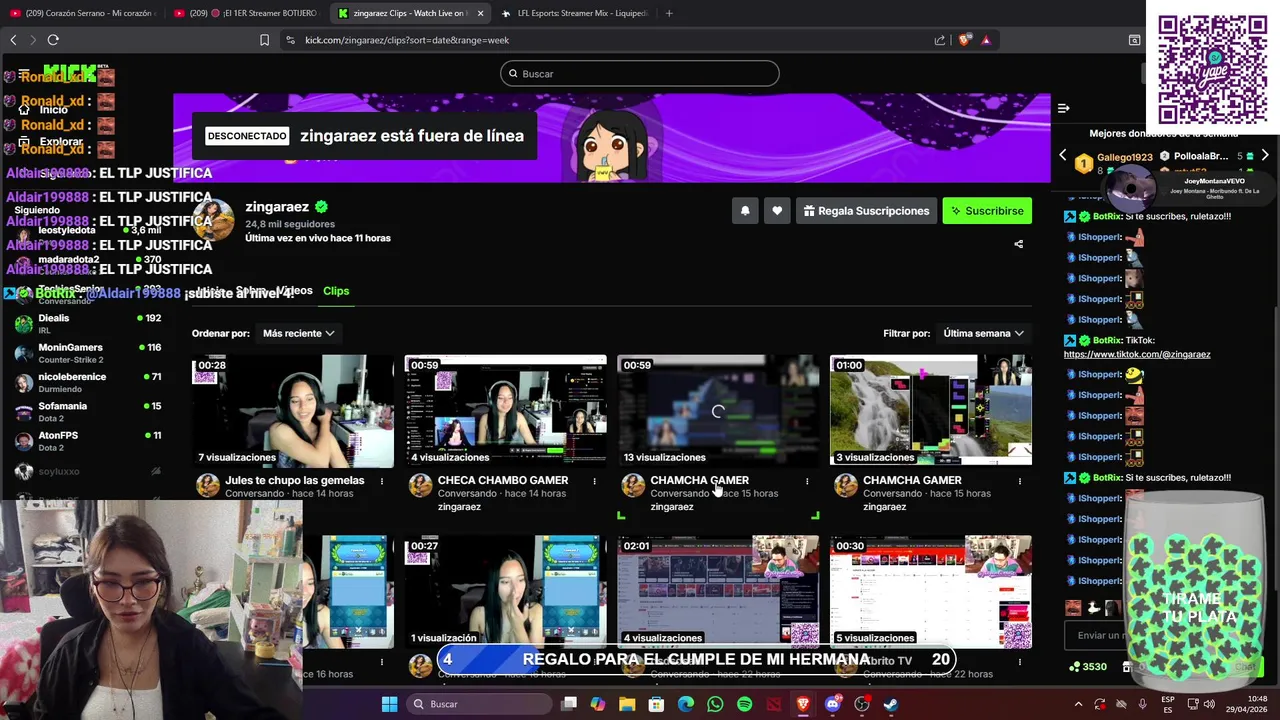Play the Jules te chupo las gemelas clip
The width and height of the screenshot is (1280, 720).
[293, 411]
